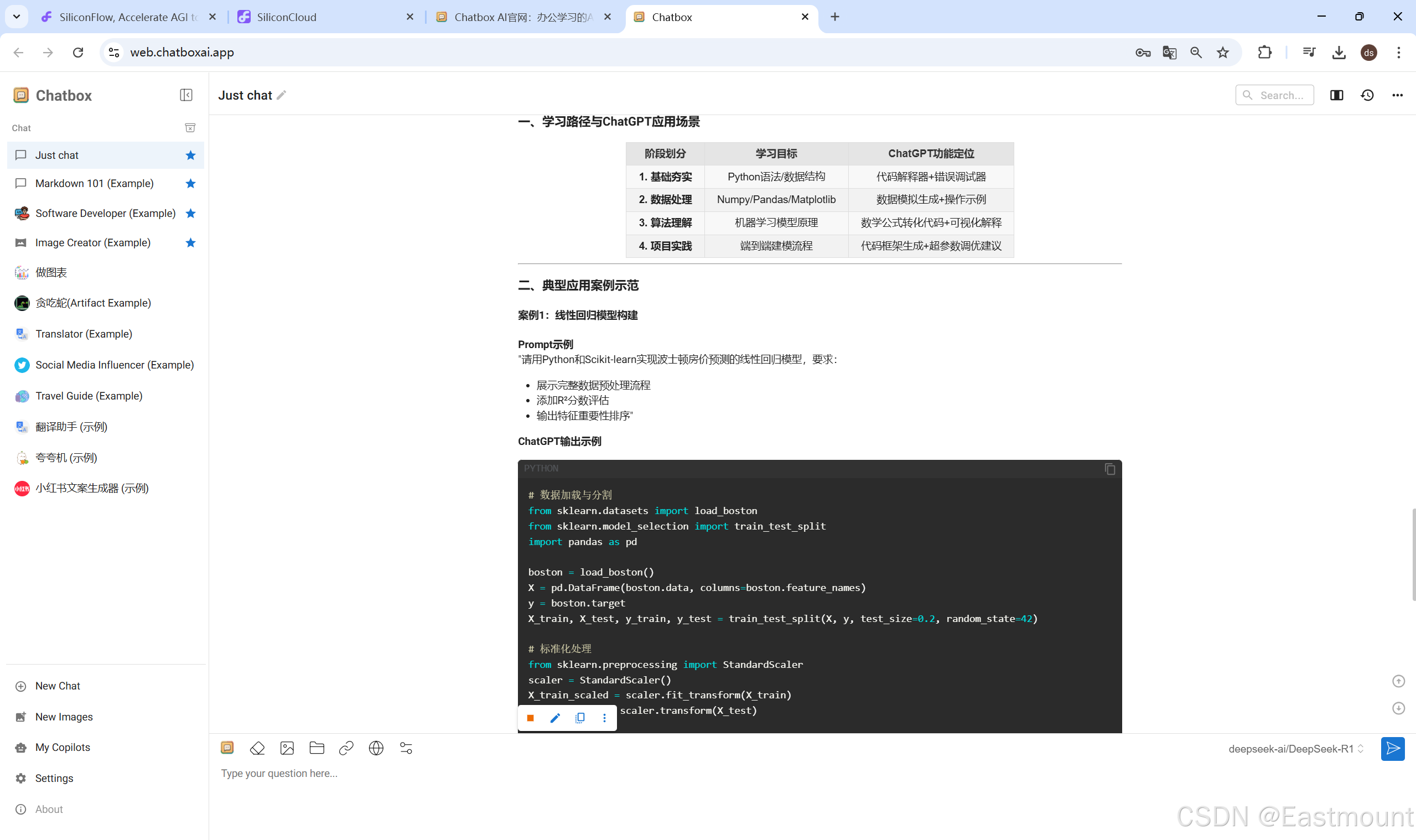Expand tab search chevron in browser
The width and height of the screenshot is (1416, 840).
coord(17,17)
